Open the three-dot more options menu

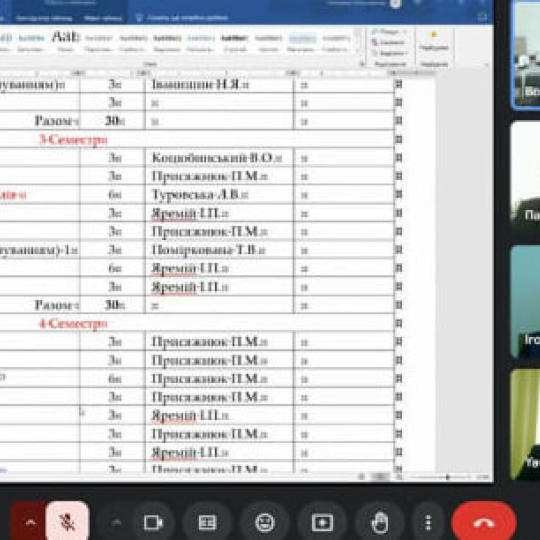click(x=428, y=523)
